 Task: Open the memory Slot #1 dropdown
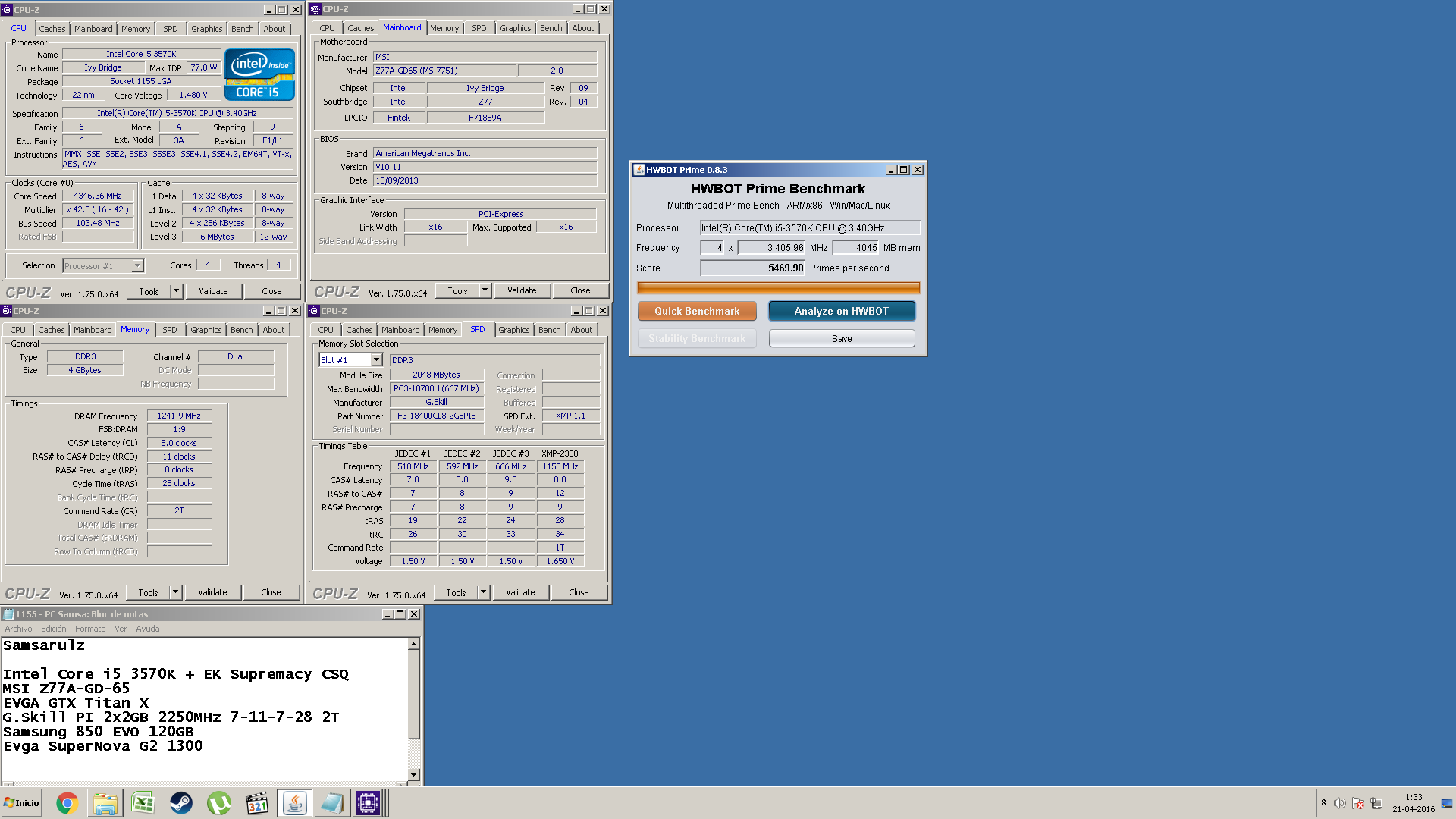point(376,360)
